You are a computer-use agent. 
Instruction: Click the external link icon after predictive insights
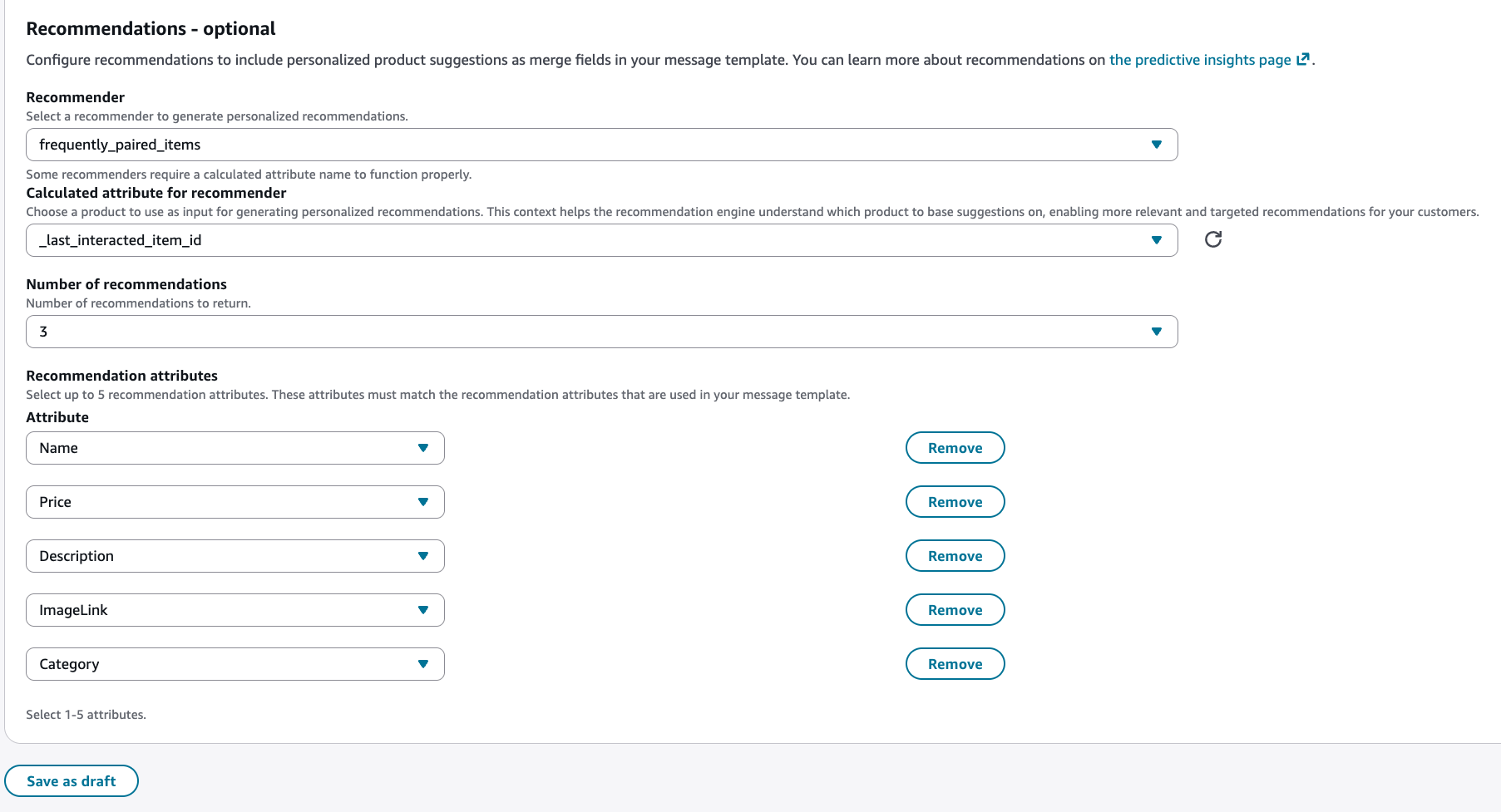pos(1303,58)
